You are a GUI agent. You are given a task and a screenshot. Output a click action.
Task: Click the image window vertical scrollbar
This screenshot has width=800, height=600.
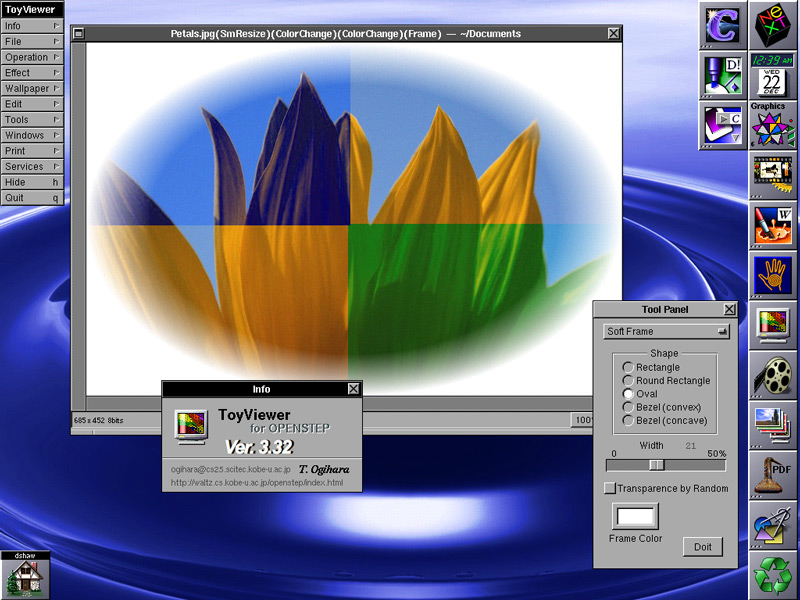pyautogui.click(x=79, y=220)
